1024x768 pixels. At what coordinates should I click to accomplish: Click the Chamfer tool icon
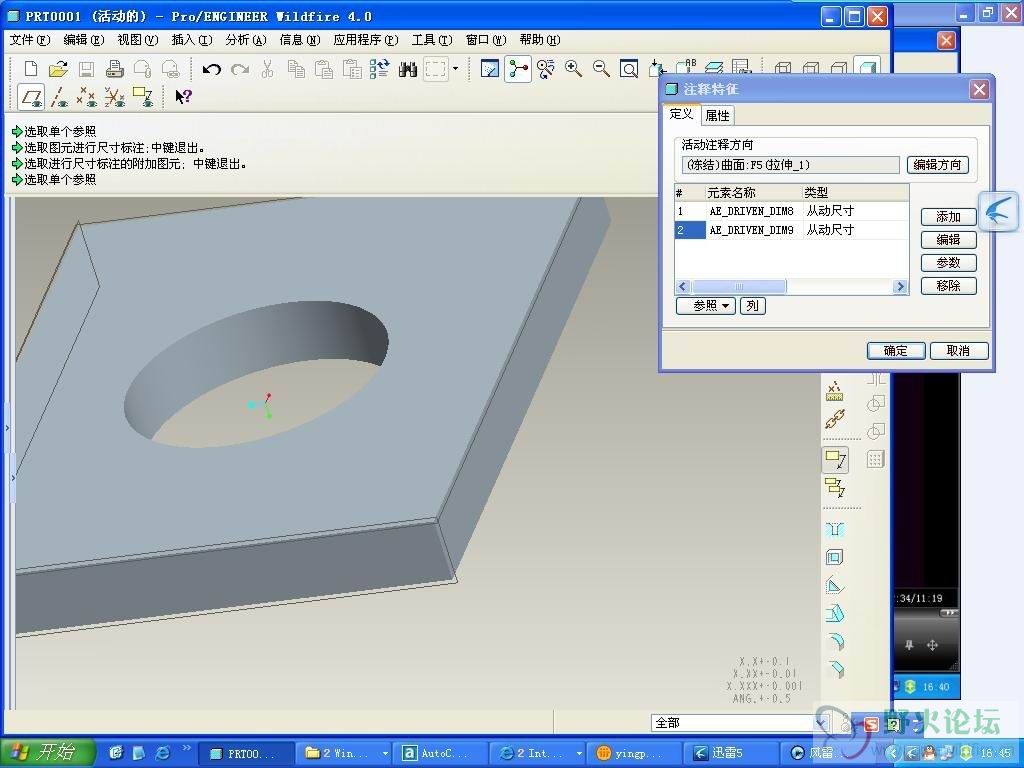pyautogui.click(x=835, y=669)
